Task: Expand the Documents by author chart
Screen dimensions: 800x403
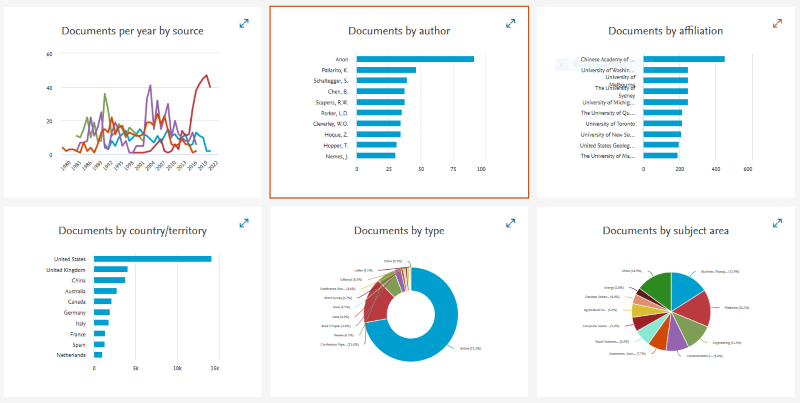Action: pos(511,23)
